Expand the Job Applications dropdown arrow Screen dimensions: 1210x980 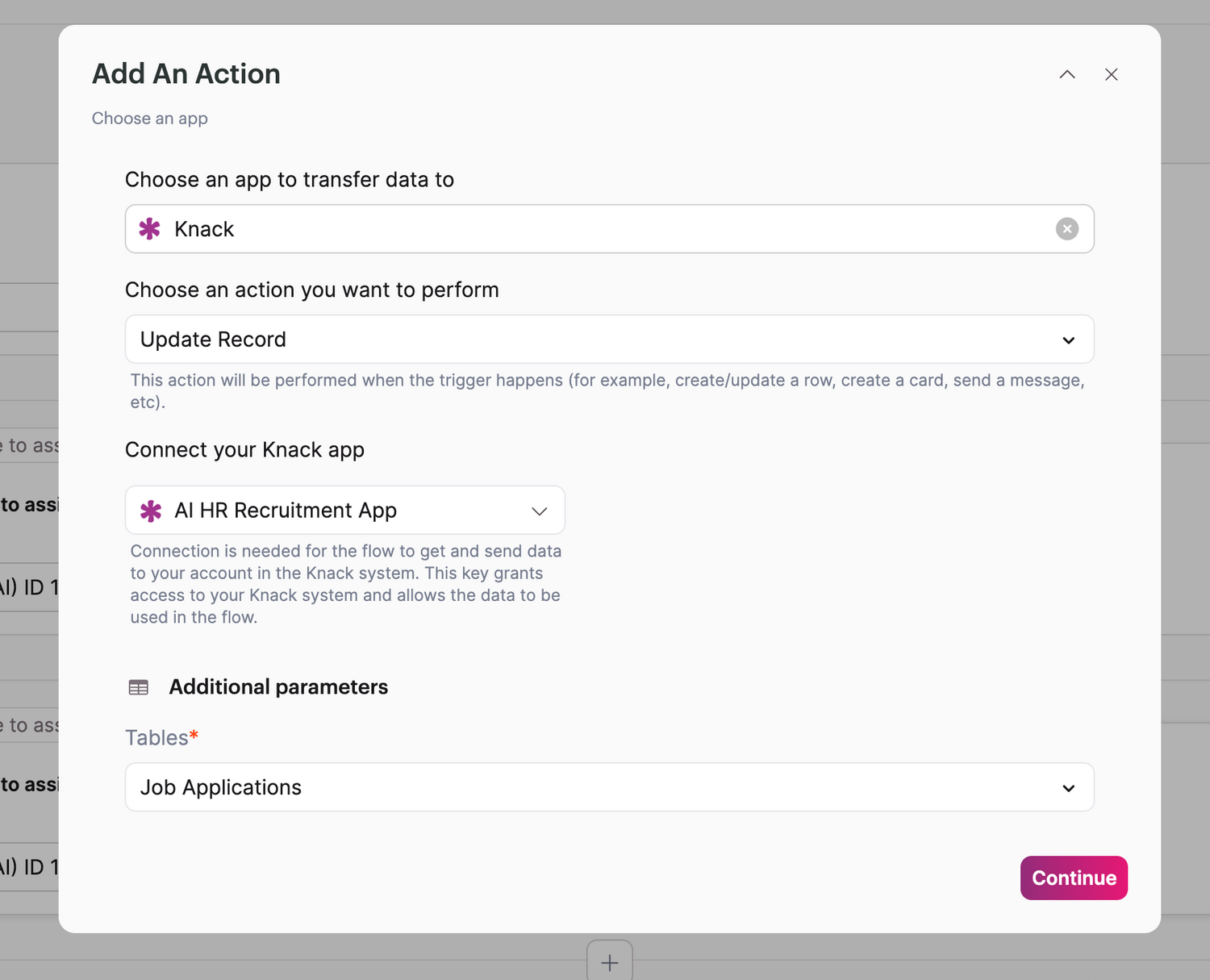coord(1068,788)
